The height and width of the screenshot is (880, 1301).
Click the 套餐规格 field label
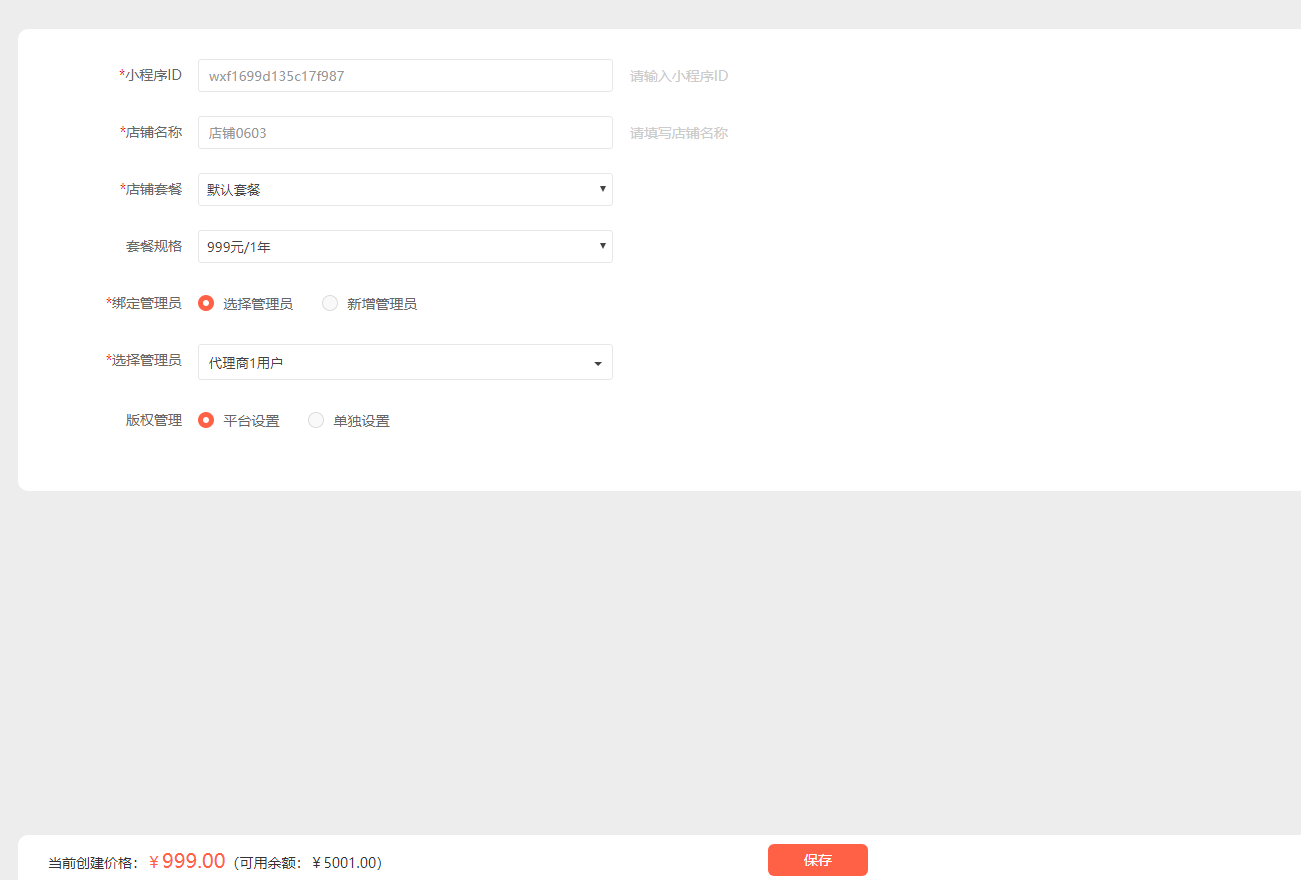coord(153,246)
